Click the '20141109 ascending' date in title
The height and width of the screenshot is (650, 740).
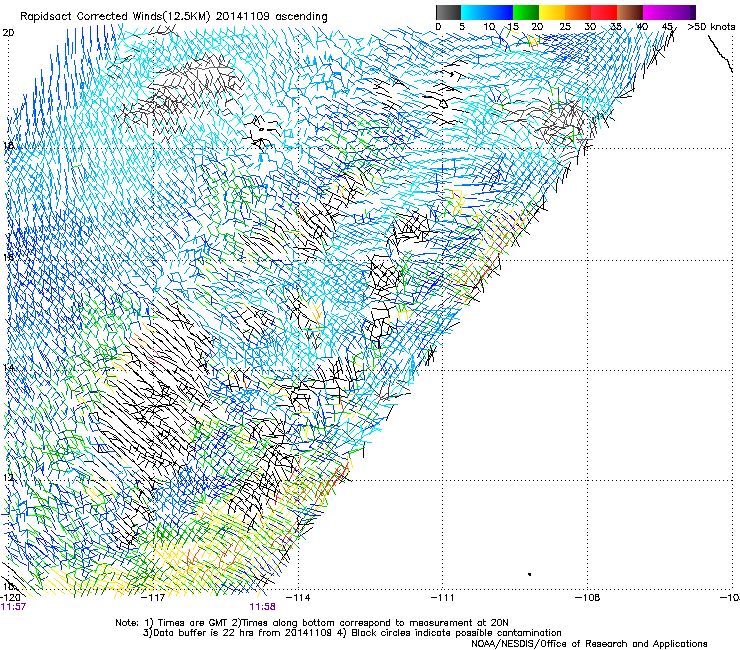coord(271,17)
